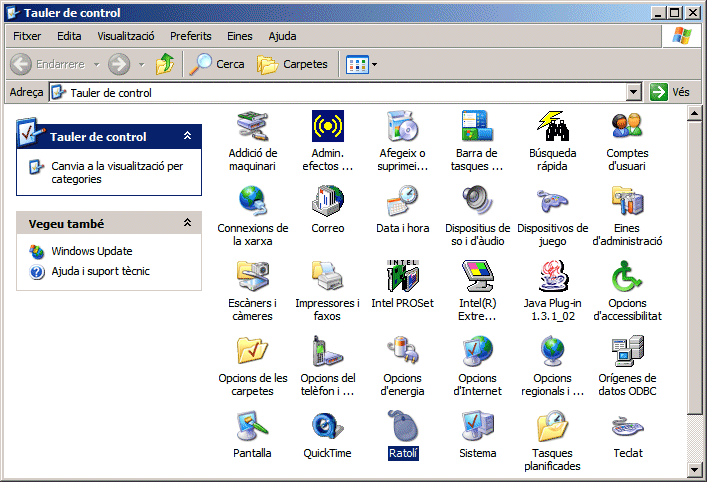Open Ajuda i suport tècnic link
707x482 pixels.
point(100,271)
